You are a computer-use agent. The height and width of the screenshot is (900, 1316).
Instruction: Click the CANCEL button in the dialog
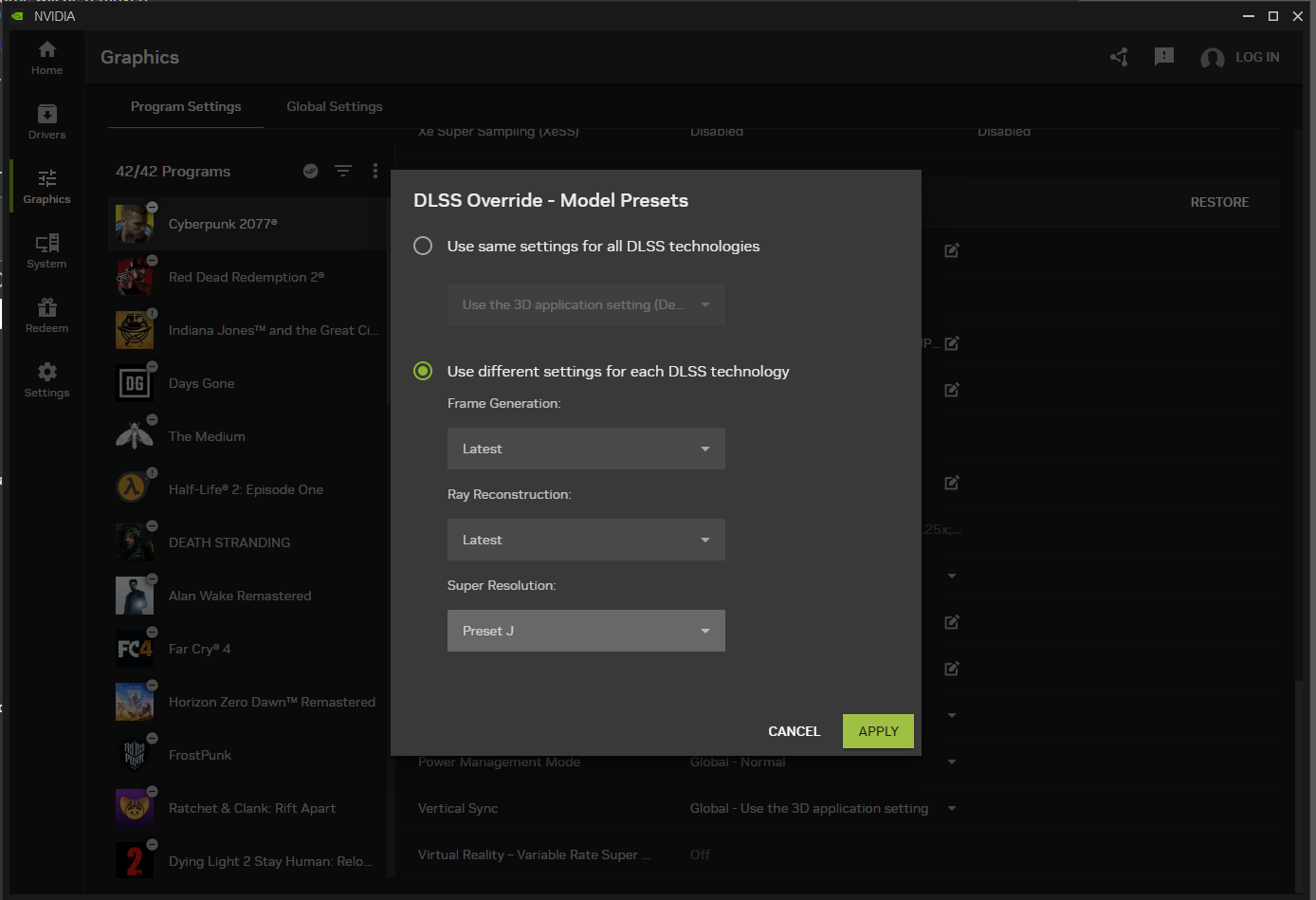point(795,731)
